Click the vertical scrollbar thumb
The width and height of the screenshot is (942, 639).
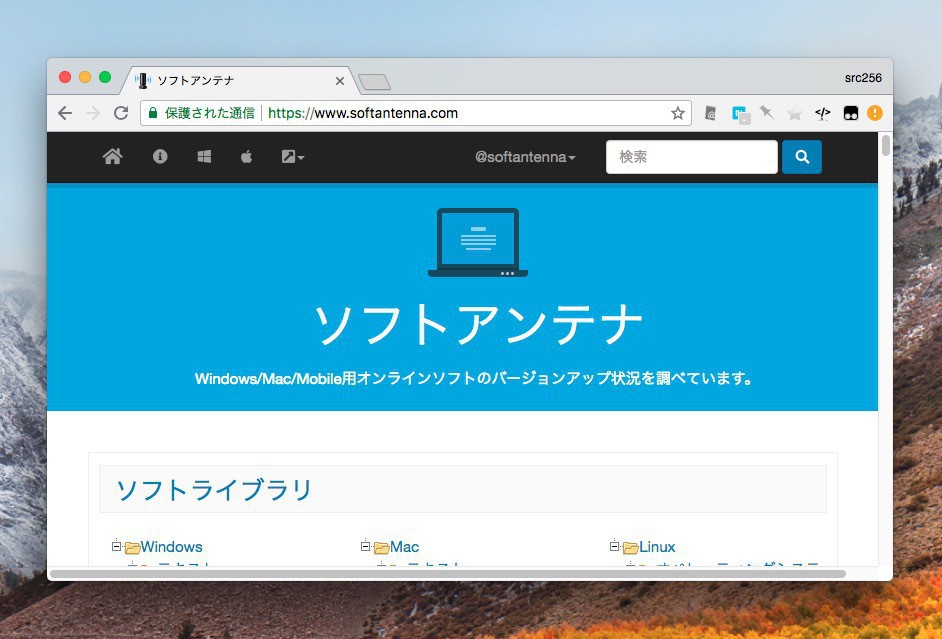click(x=886, y=146)
